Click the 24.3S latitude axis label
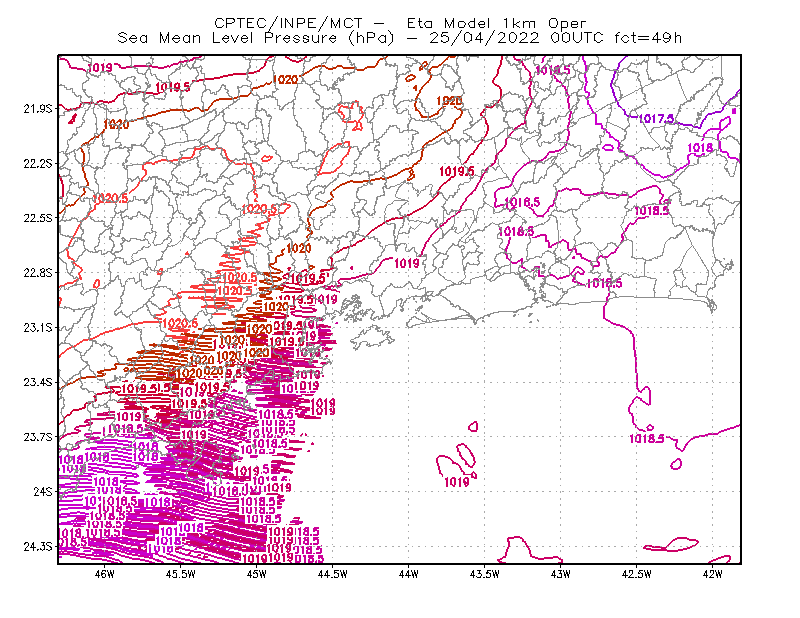The height and width of the screenshot is (618, 800). 38,546
